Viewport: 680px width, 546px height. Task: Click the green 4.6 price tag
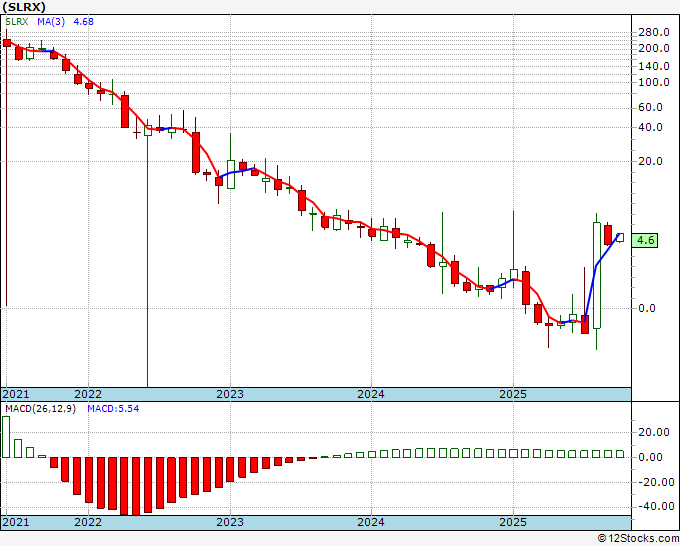(x=645, y=240)
